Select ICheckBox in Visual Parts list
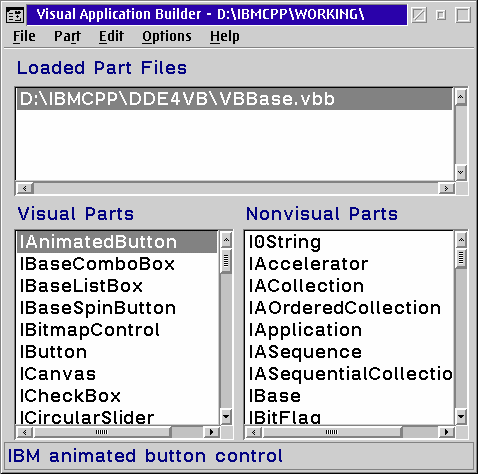This screenshot has width=478, height=474. [117, 396]
